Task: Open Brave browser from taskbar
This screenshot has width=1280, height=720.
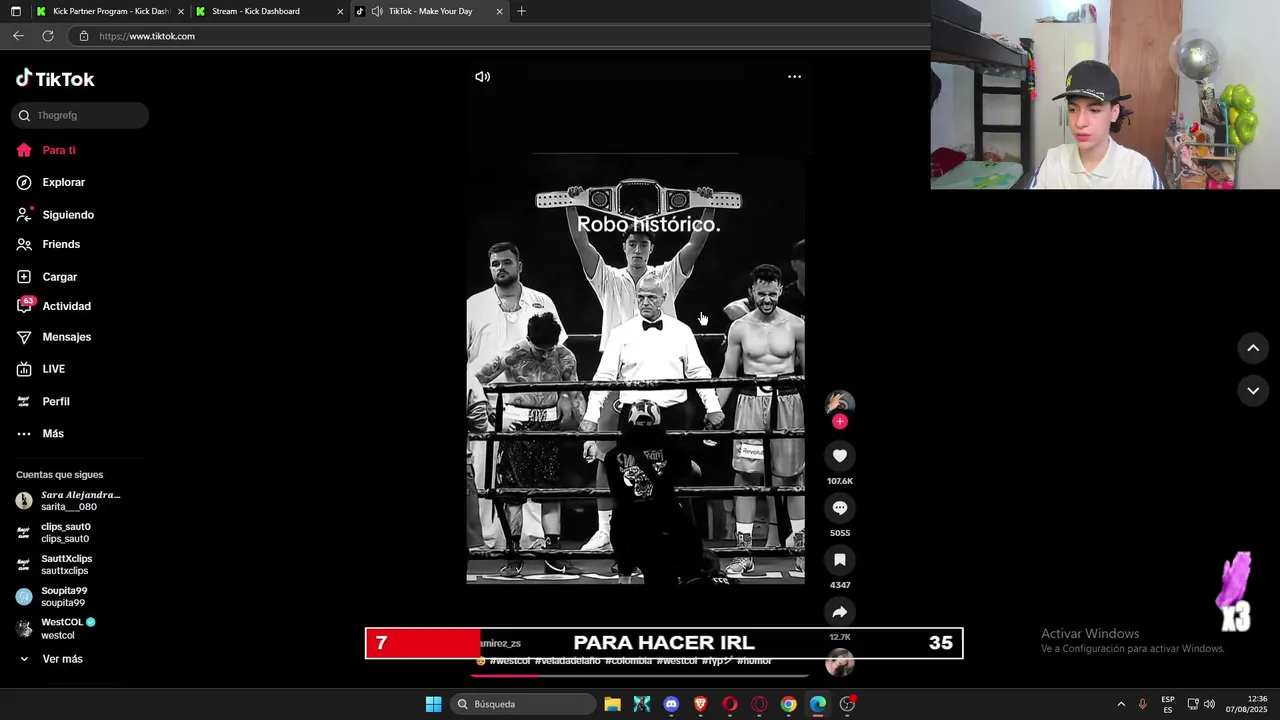Action: tap(700, 704)
